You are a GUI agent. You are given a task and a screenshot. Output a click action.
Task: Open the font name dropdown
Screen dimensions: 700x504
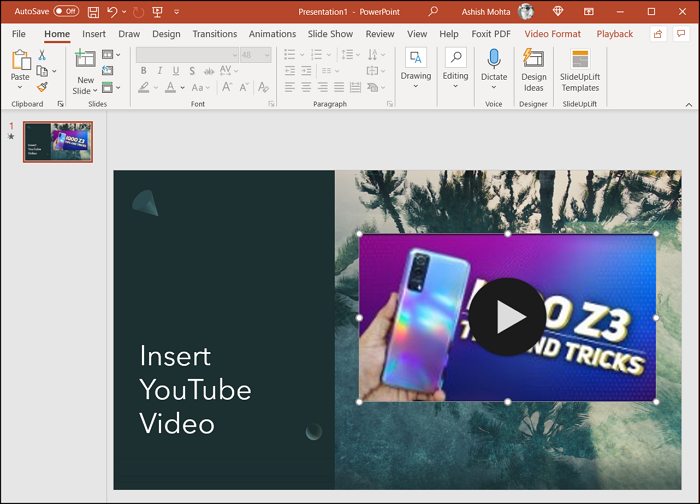pos(235,55)
